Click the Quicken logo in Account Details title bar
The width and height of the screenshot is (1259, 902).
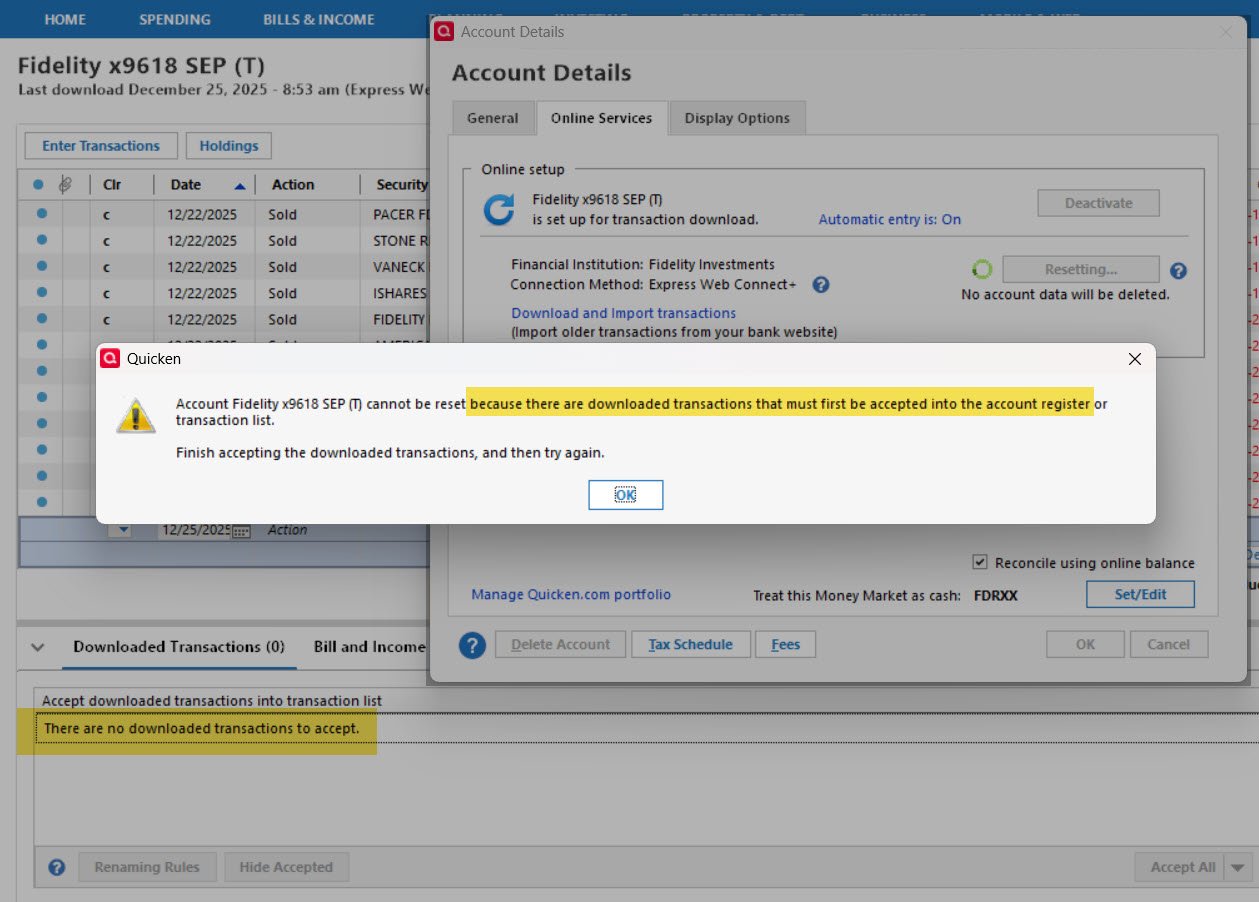(444, 32)
